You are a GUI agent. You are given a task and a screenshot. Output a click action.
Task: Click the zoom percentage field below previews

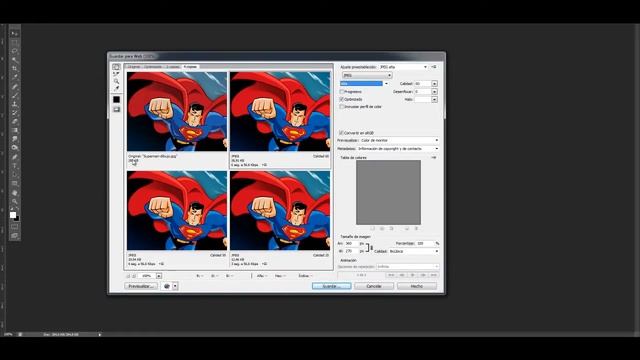click(x=147, y=276)
